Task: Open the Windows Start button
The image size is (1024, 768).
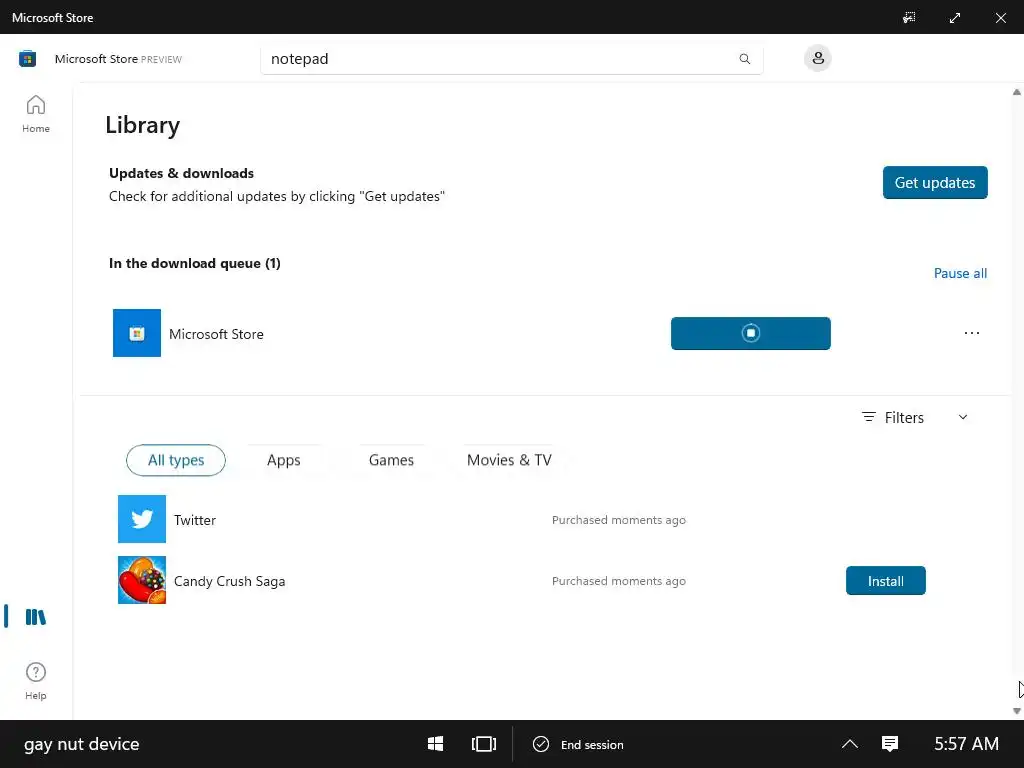Action: [436, 744]
